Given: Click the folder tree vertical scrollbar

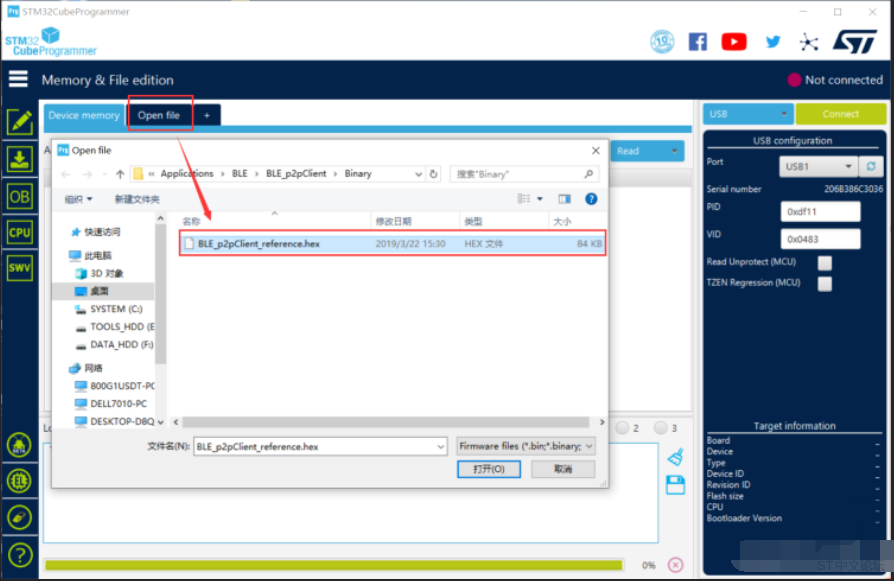Looking at the screenshot, I should [161, 296].
